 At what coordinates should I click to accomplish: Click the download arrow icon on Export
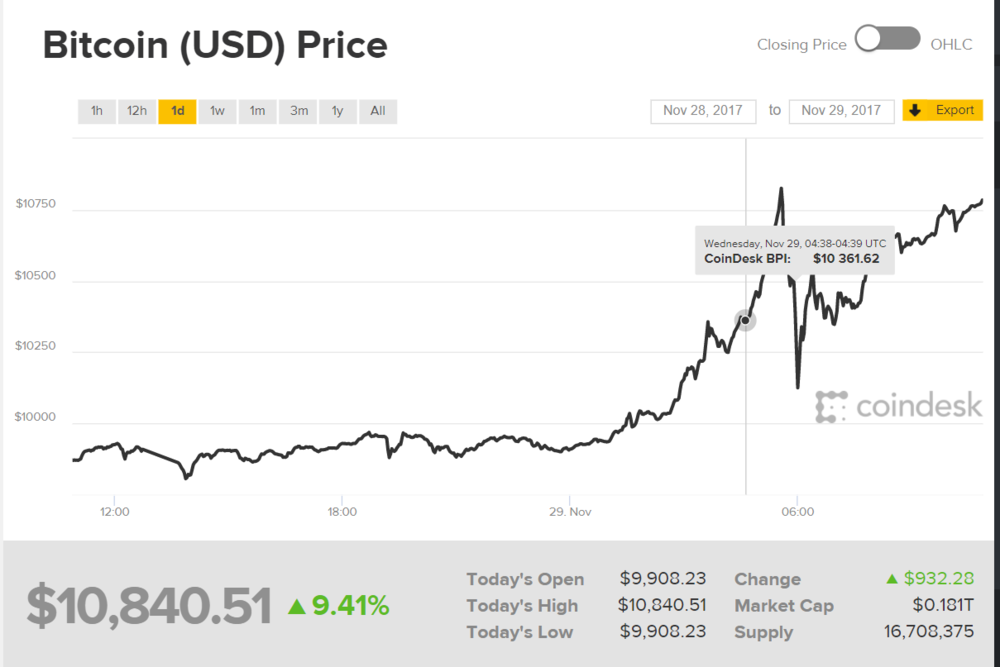(x=915, y=110)
